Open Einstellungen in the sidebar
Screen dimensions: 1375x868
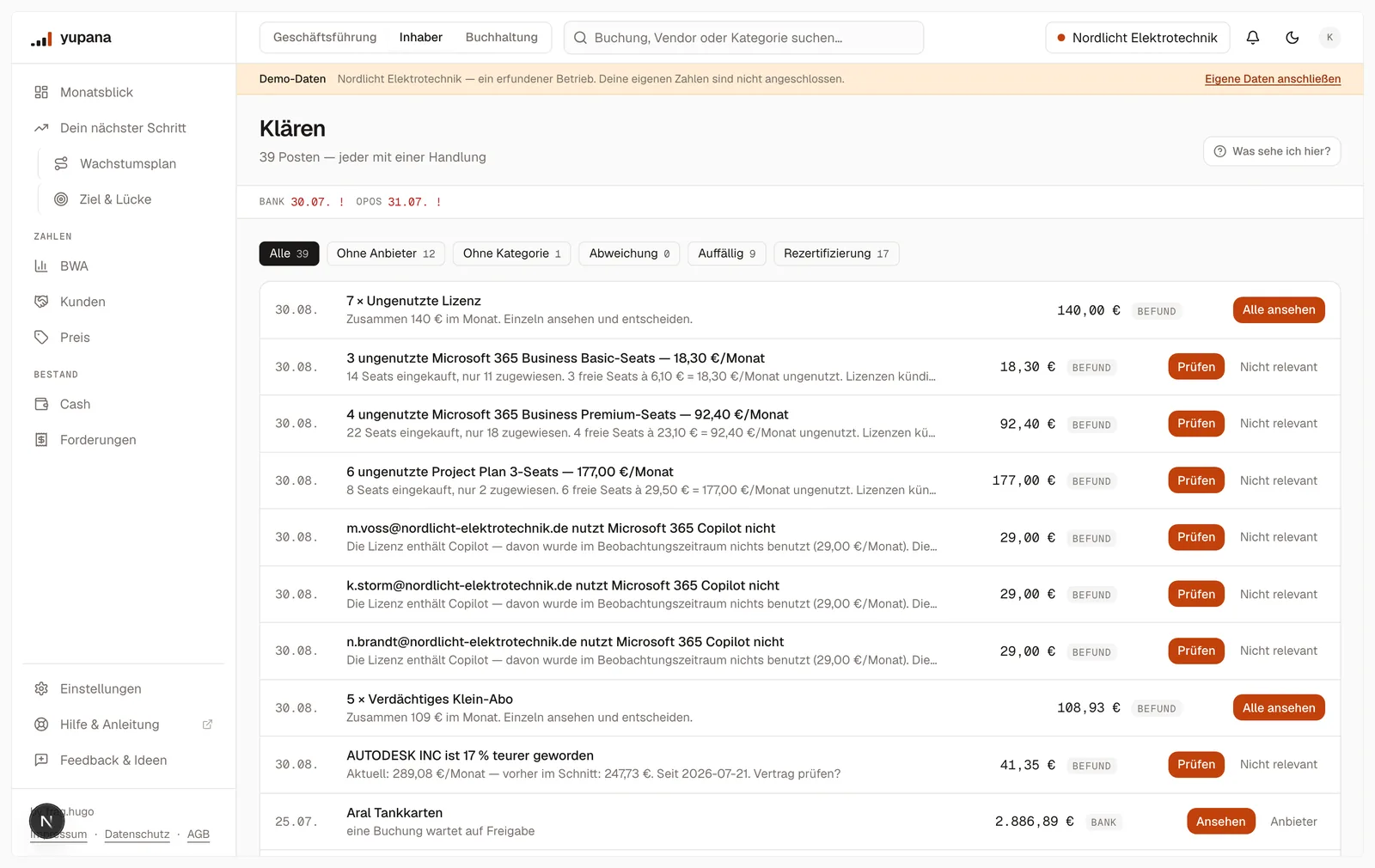123,689
